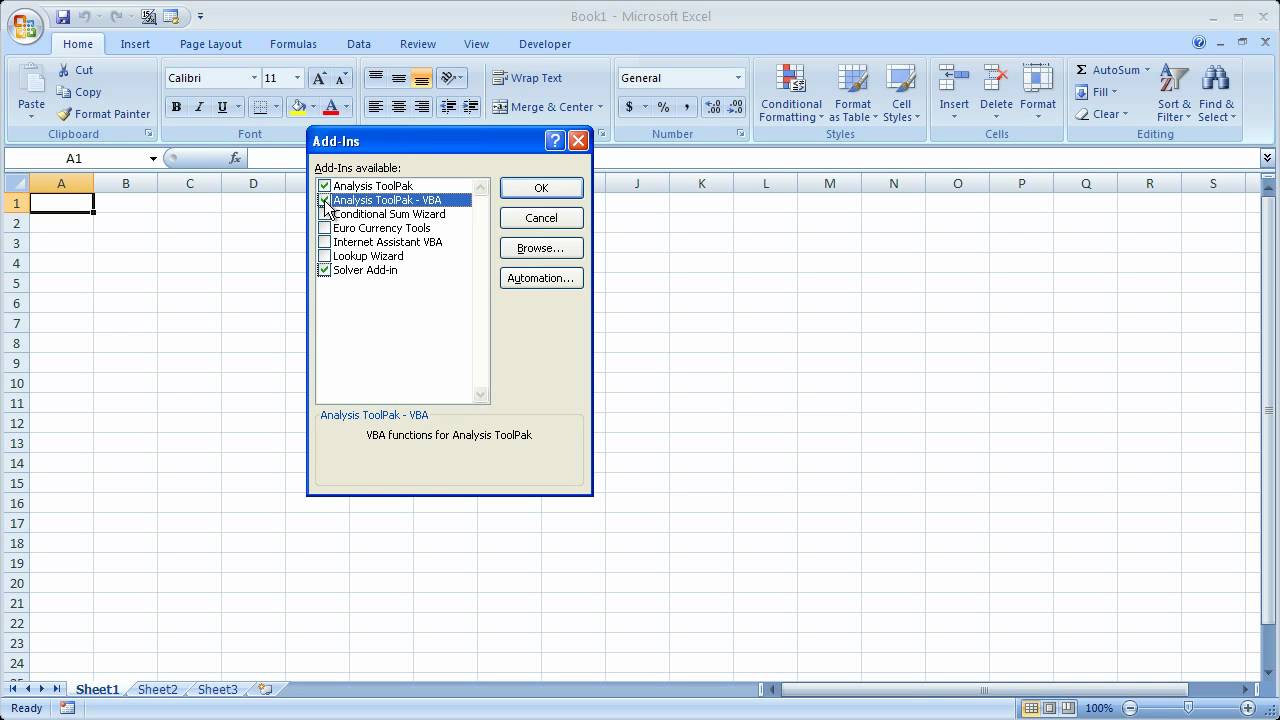Click the Excel Help question icon
Screen dimensions: 1280x720
click(1199, 43)
